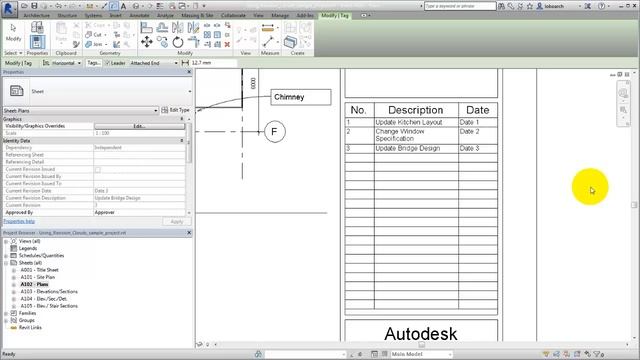Viewport: 640px width, 360px height.
Task: Select grid bubble F in the drawing
Action: tap(275, 131)
